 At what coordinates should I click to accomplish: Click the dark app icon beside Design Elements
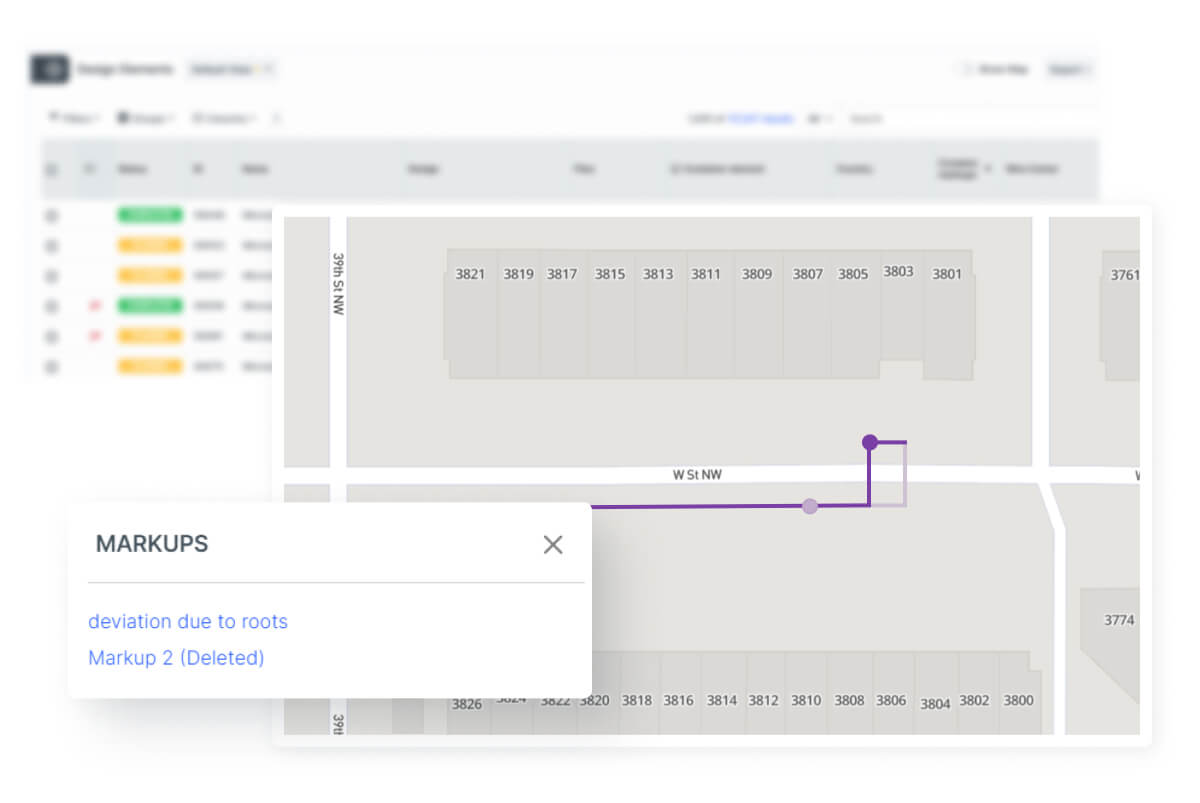[x=50, y=69]
